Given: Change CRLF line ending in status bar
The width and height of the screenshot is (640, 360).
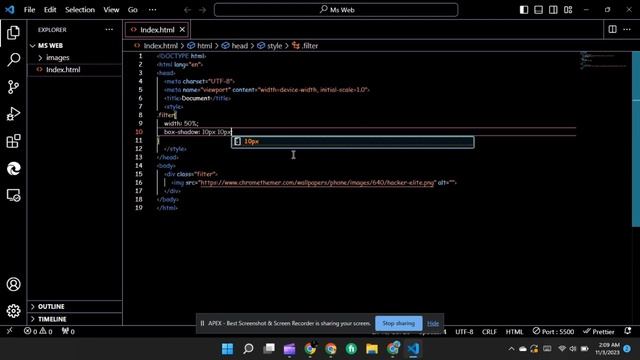Looking at the screenshot, I should coord(489,332).
